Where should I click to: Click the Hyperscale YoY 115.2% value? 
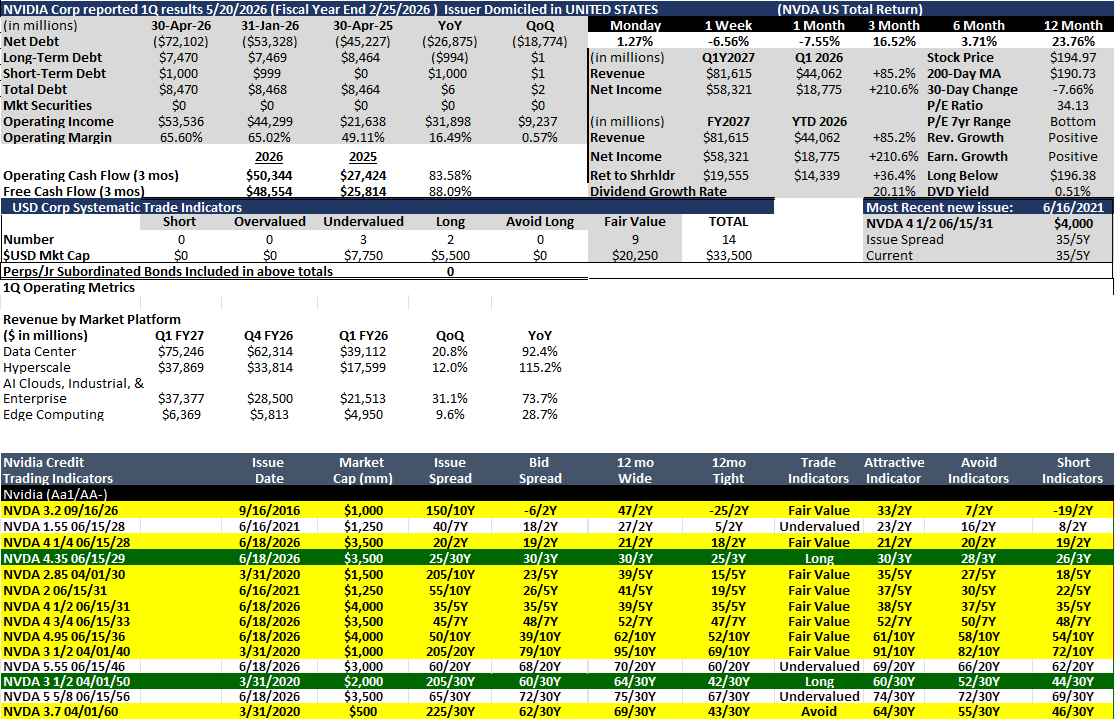tap(540, 368)
